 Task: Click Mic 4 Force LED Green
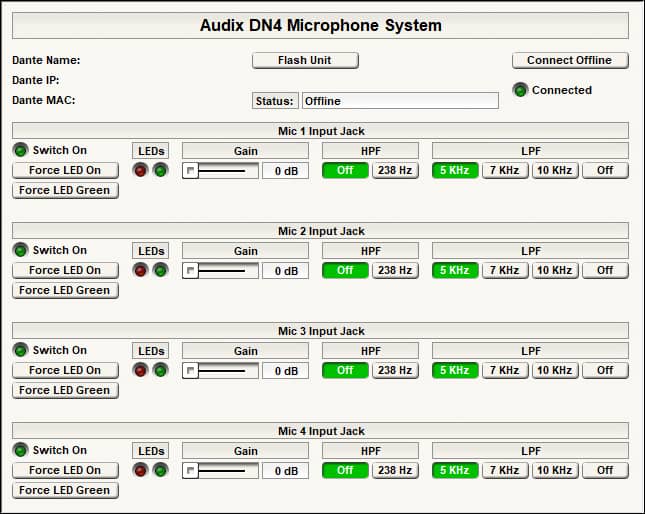(x=65, y=490)
